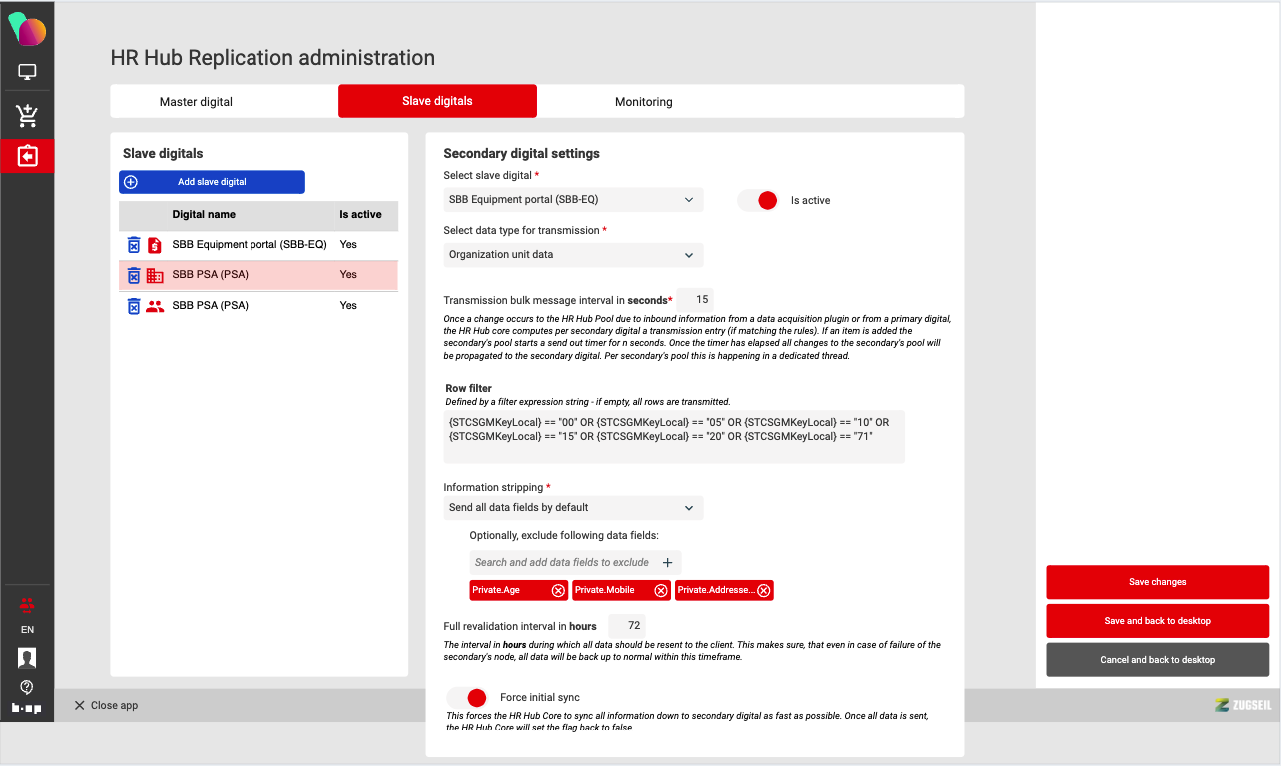Expand the Select slave digital dropdown
This screenshot has width=1281, height=766.
point(573,200)
